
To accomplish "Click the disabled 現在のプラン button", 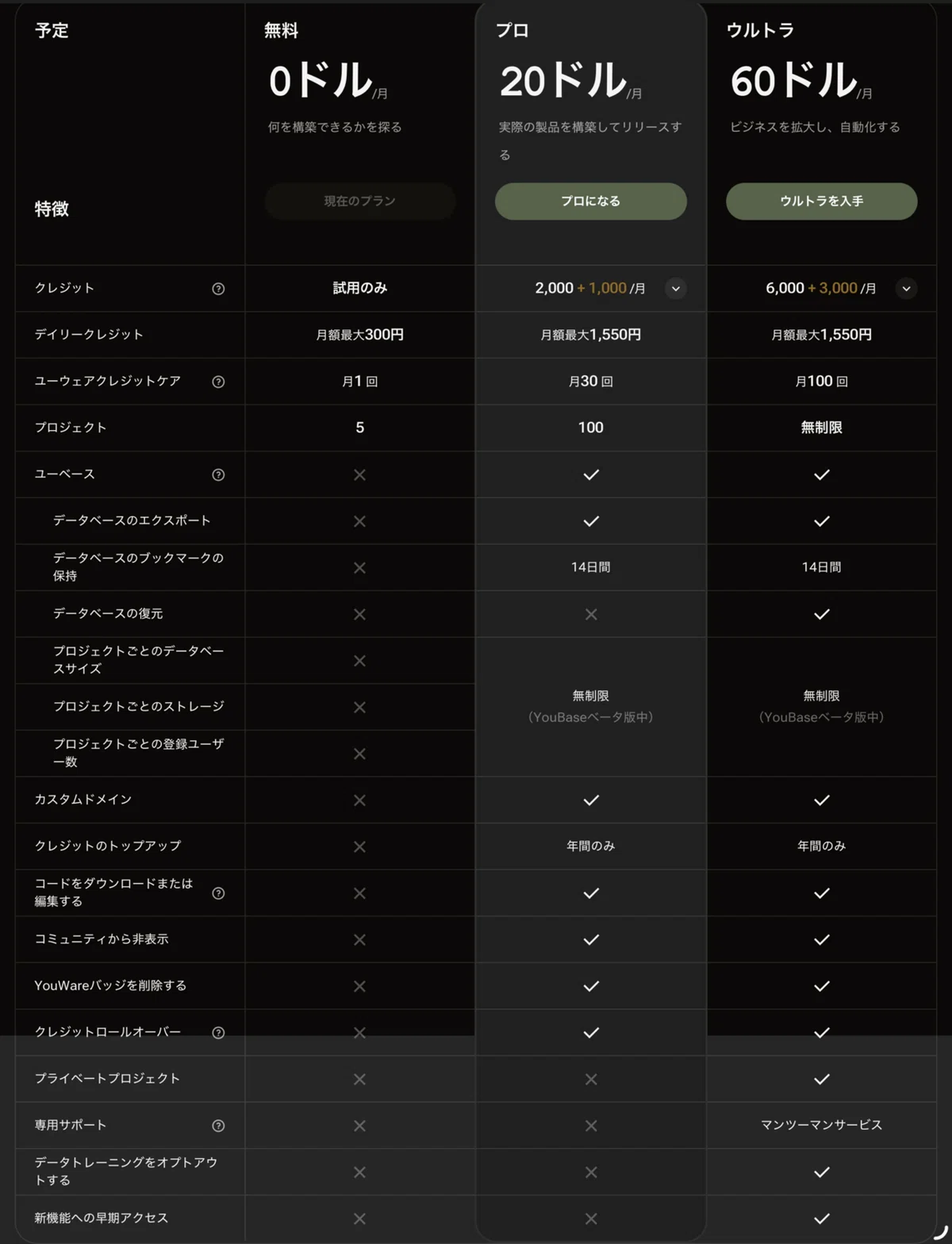I will (x=360, y=202).
